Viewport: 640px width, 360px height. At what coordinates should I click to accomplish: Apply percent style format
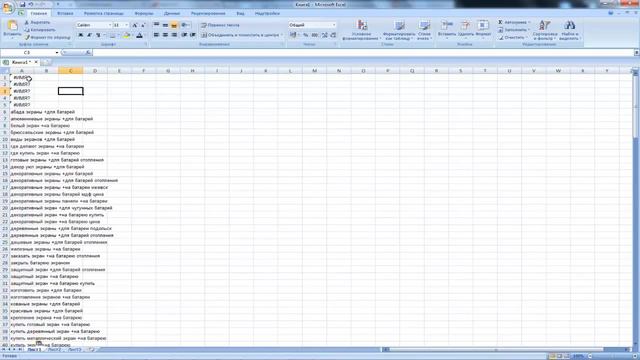click(305, 36)
